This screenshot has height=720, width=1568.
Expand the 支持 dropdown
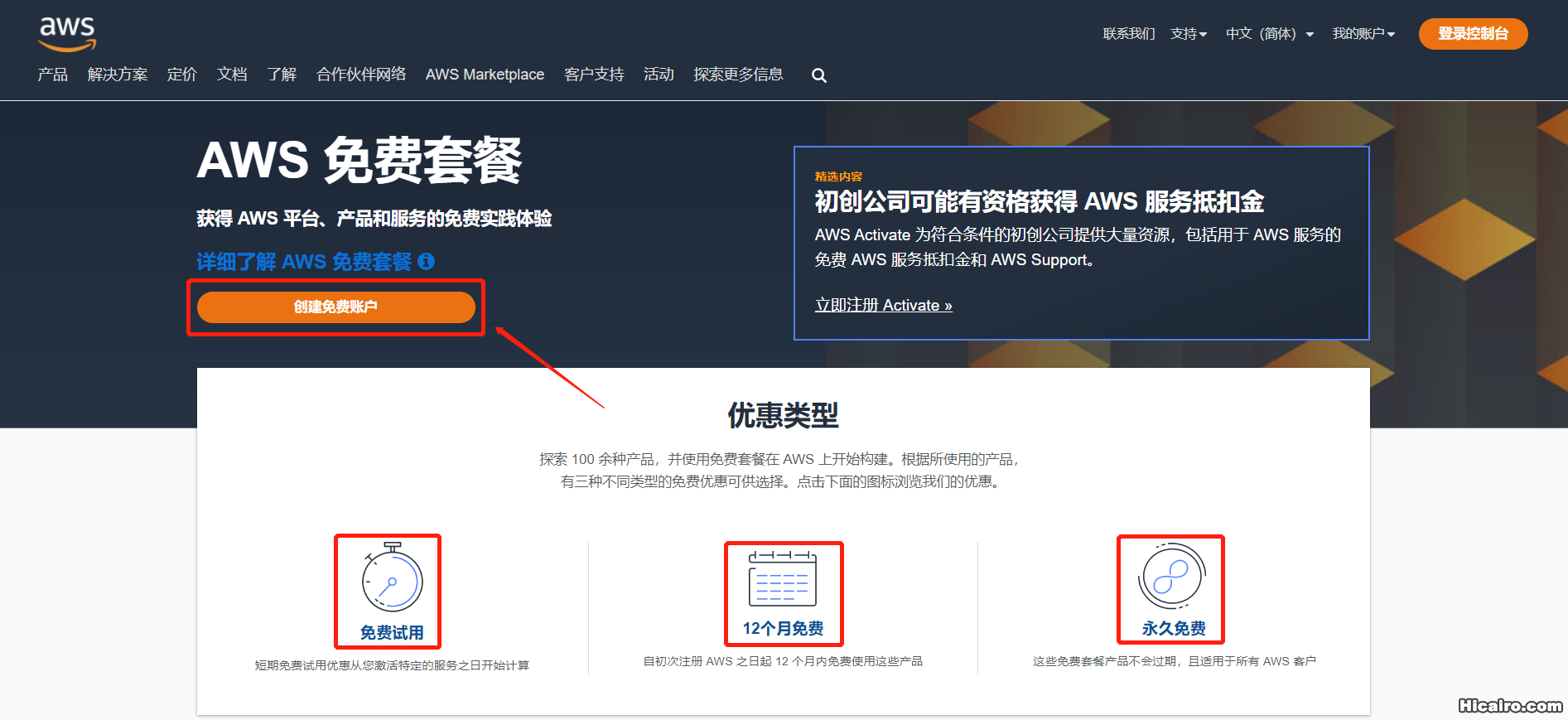(1189, 34)
